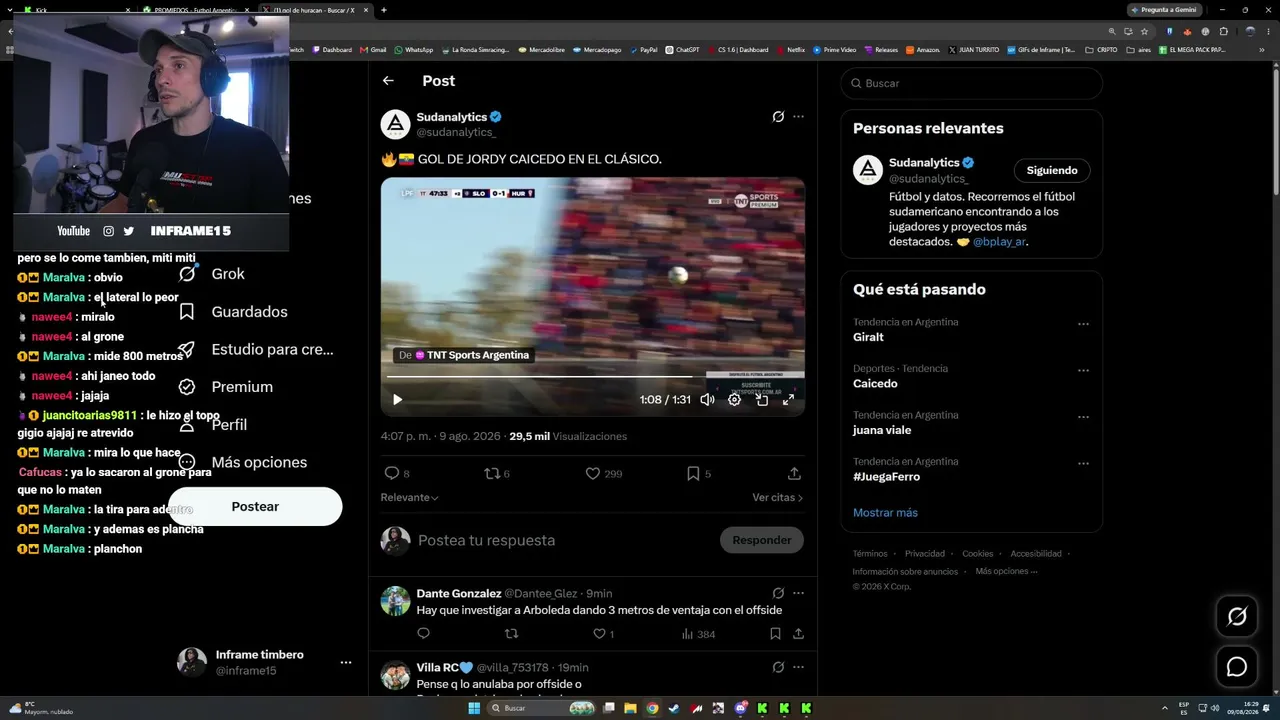1280x720 pixels.
Task: Open the Caicedo trending topic
Action: (x=875, y=384)
